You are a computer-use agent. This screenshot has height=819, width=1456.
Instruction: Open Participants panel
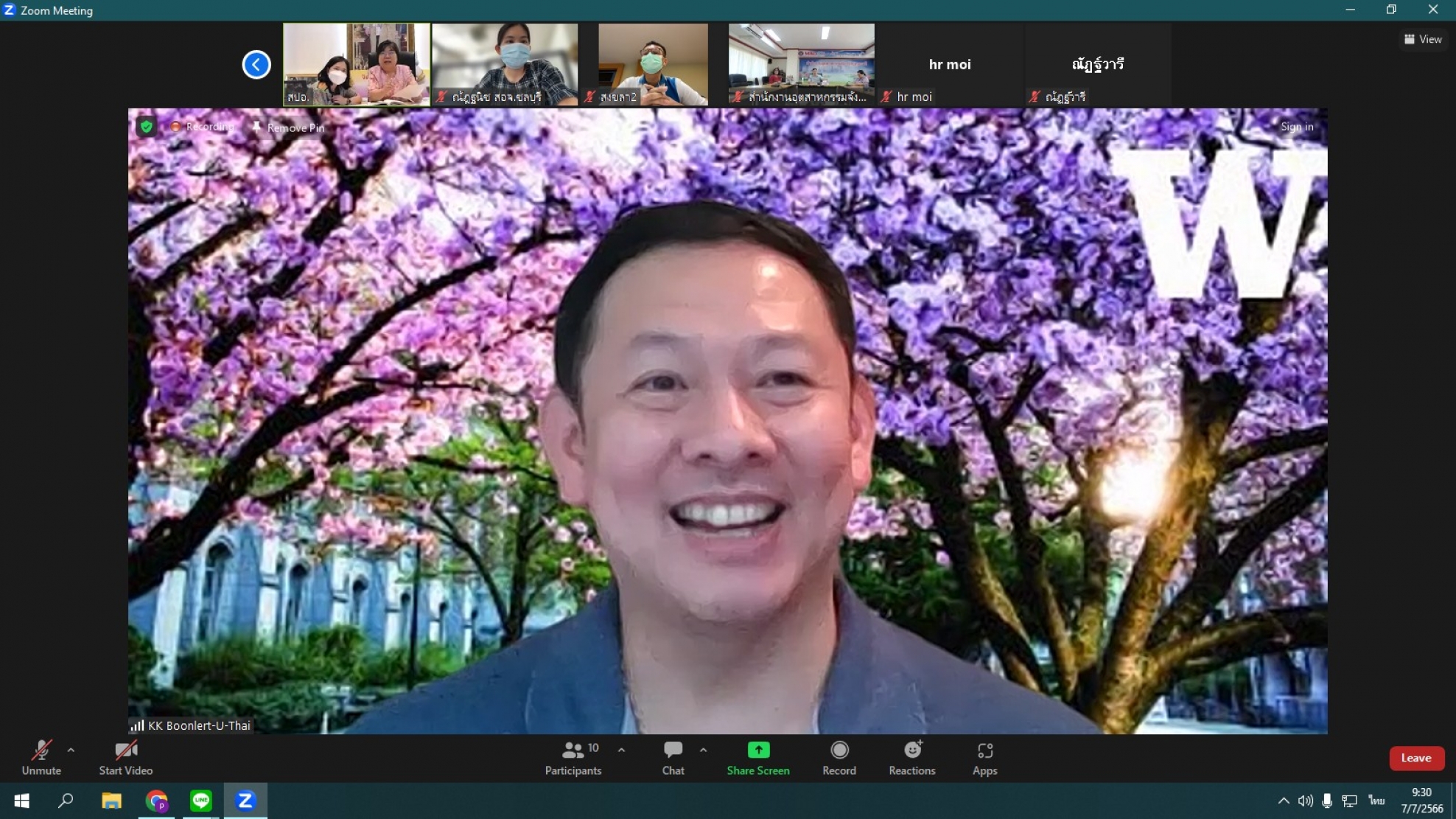click(x=573, y=758)
